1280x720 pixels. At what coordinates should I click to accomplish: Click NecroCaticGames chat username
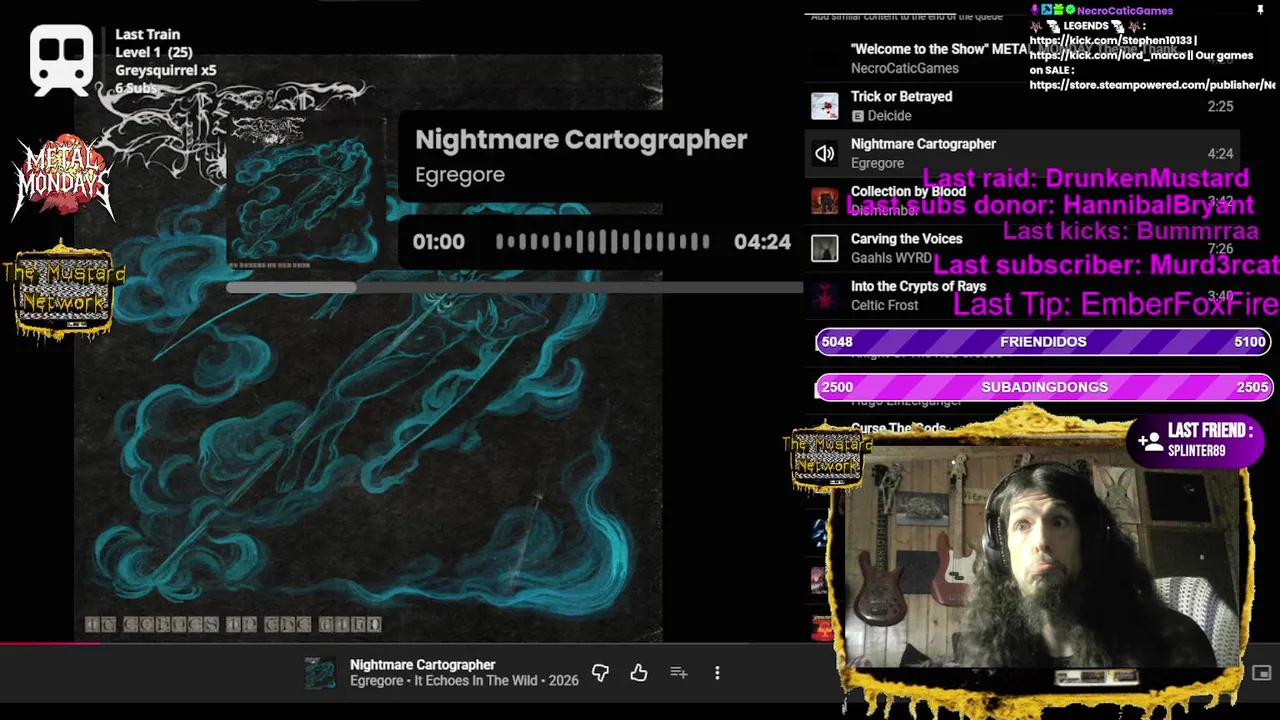click(x=1125, y=11)
